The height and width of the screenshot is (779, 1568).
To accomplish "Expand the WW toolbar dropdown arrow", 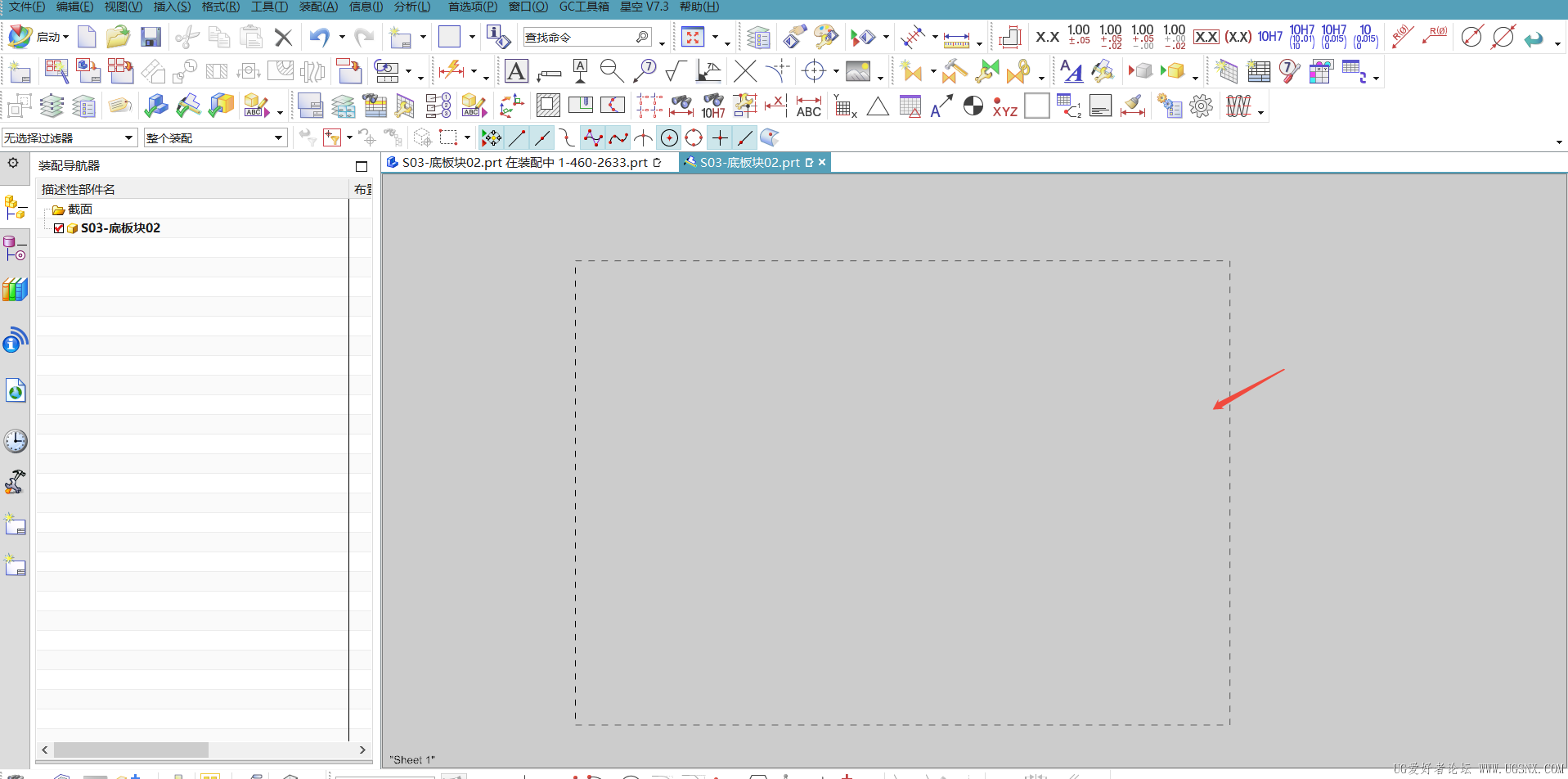I will pos(1260,112).
